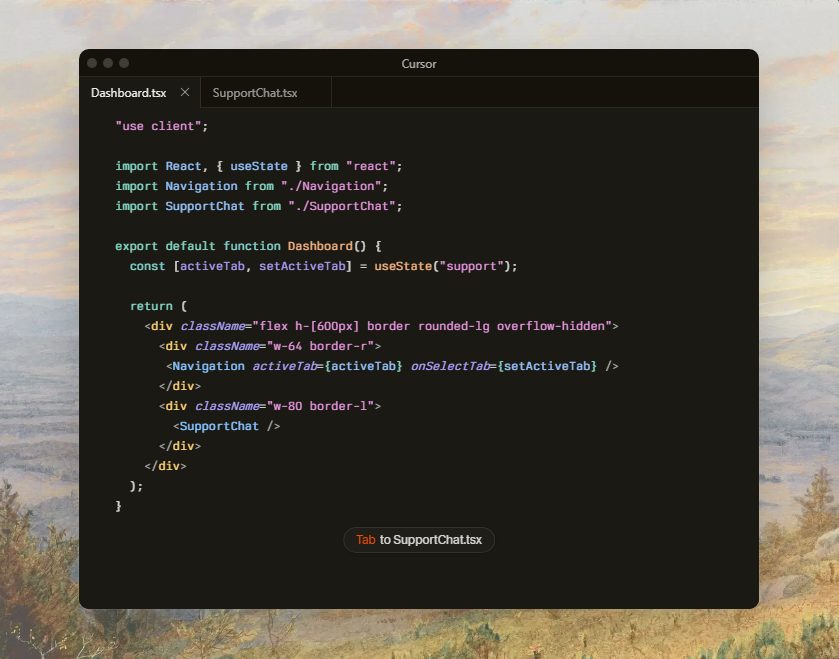Click the useState import inside curly braces

[x=259, y=166]
